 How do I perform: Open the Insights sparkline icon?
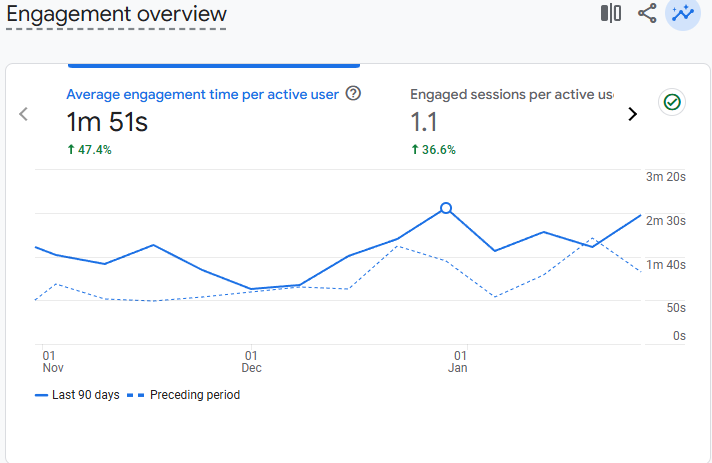coord(684,13)
